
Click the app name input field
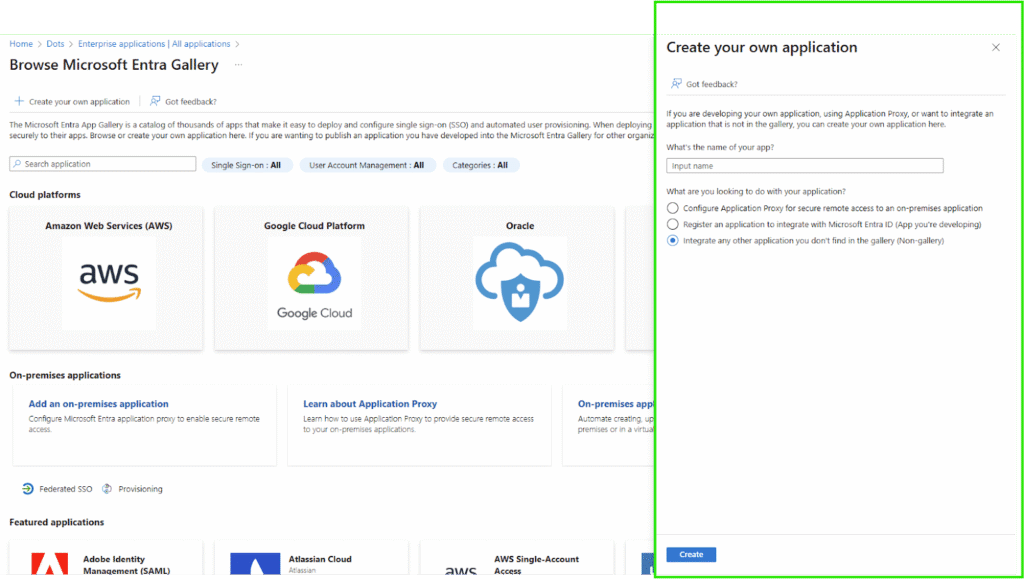804,166
